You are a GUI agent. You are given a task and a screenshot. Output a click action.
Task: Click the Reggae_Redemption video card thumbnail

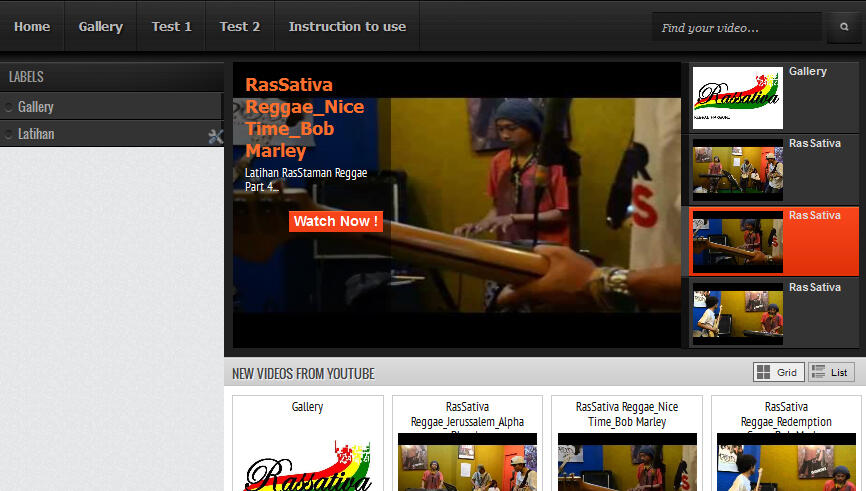pos(786,462)
